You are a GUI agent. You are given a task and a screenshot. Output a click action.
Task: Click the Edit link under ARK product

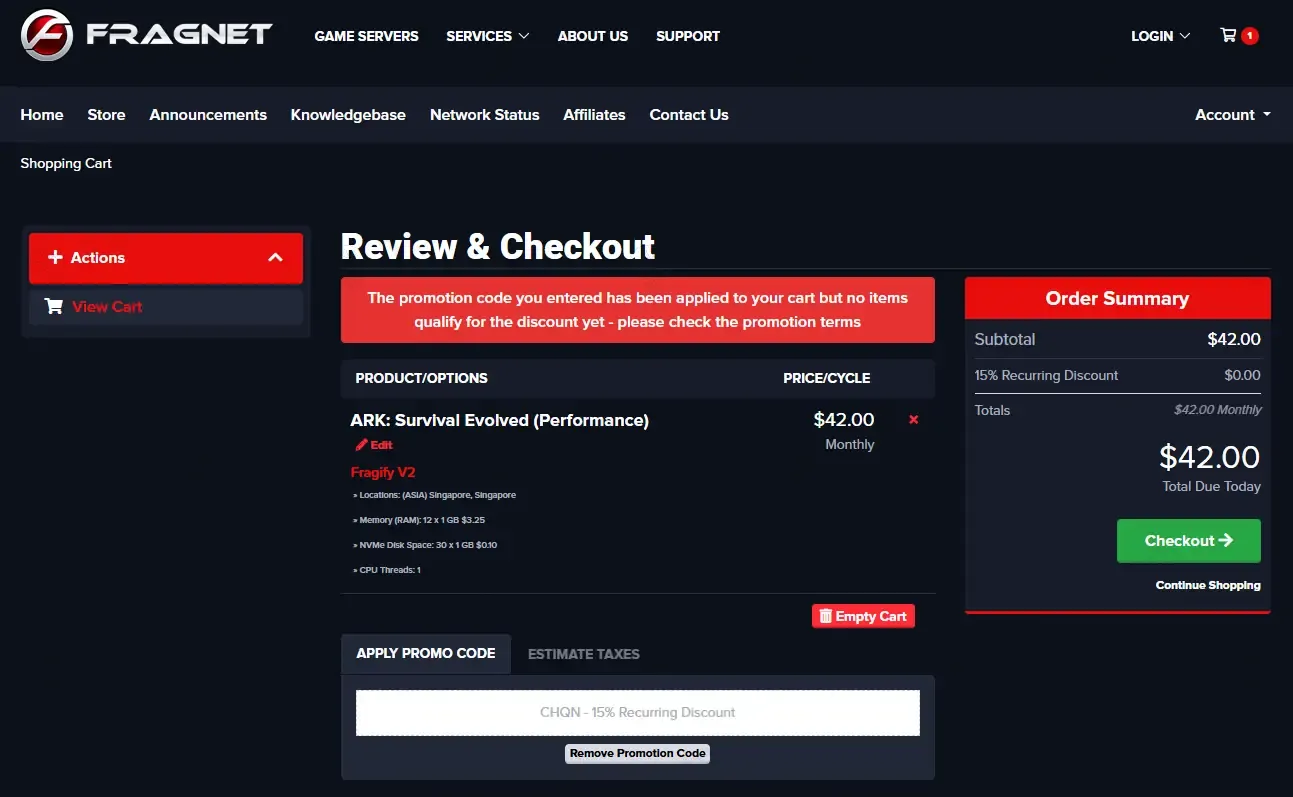(x=381, y=445)
